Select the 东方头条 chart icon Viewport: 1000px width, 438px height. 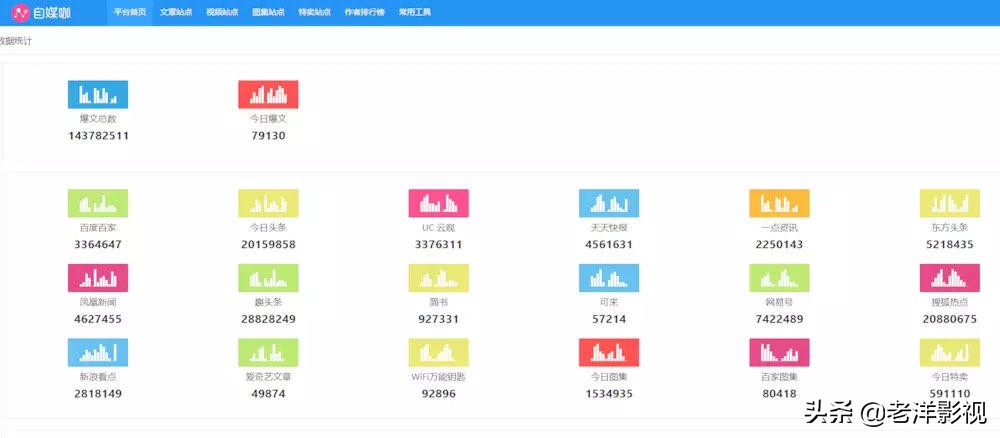[950, 203]
